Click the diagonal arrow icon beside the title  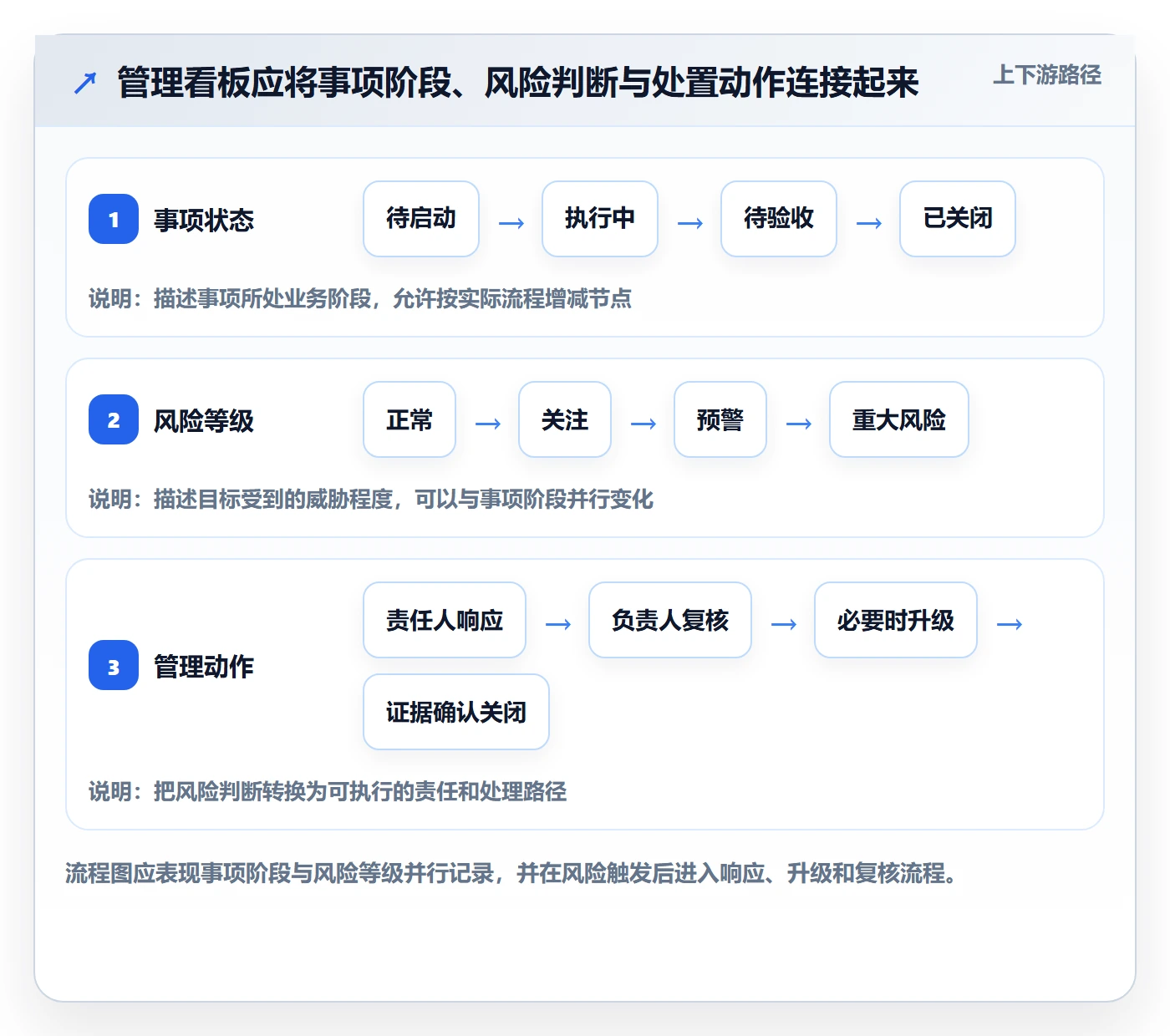85,83
